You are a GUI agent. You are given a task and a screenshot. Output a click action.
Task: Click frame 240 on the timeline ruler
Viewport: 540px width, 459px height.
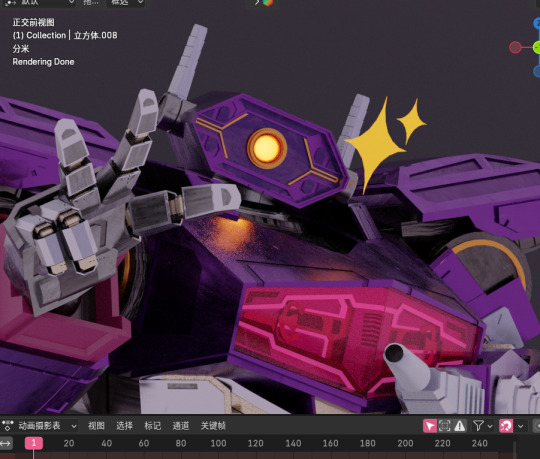(x=479, y=443)
